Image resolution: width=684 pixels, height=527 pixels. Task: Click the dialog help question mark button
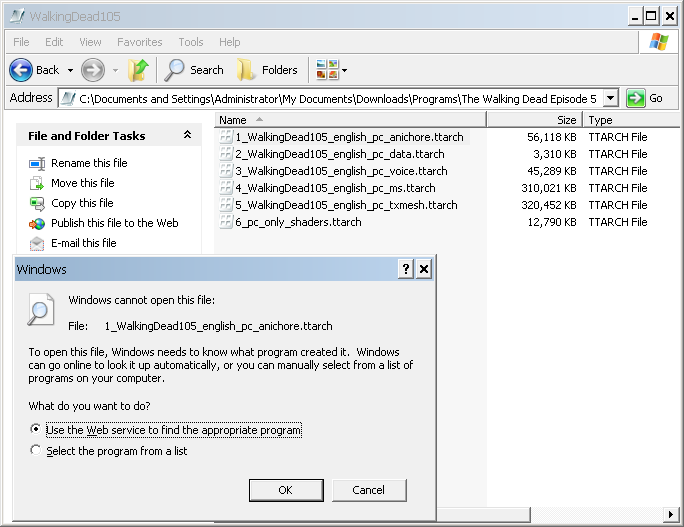coord(406,269)
